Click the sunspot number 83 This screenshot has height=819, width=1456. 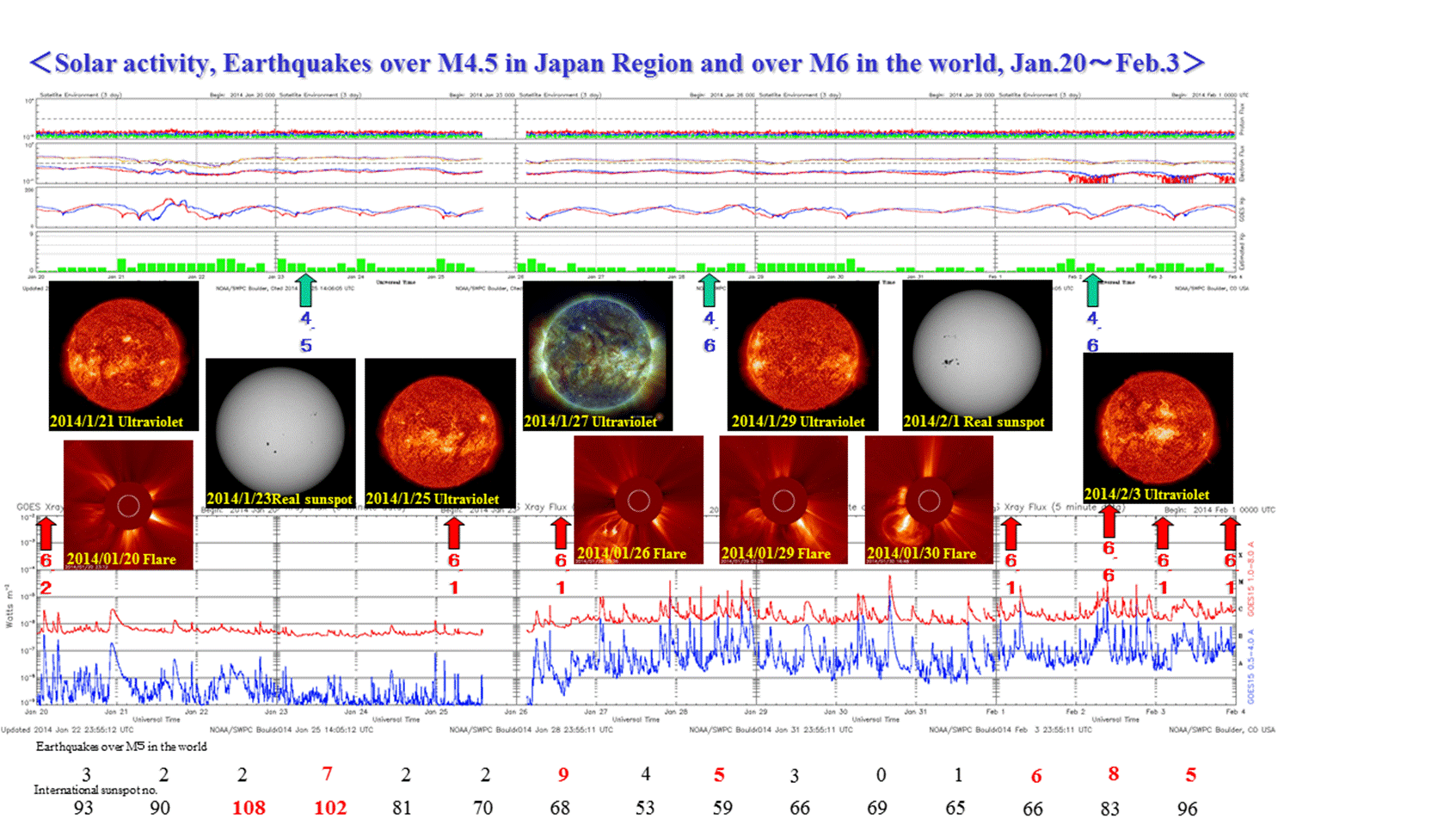(x=1110, y=809)
